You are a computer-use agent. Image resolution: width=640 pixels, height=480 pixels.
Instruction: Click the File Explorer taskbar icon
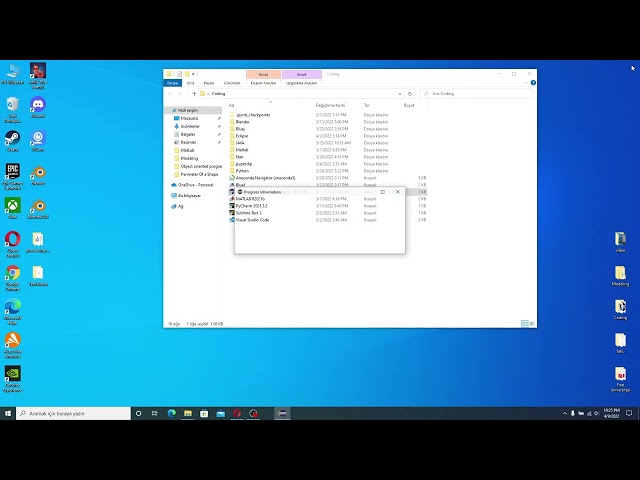pos(188,413)
